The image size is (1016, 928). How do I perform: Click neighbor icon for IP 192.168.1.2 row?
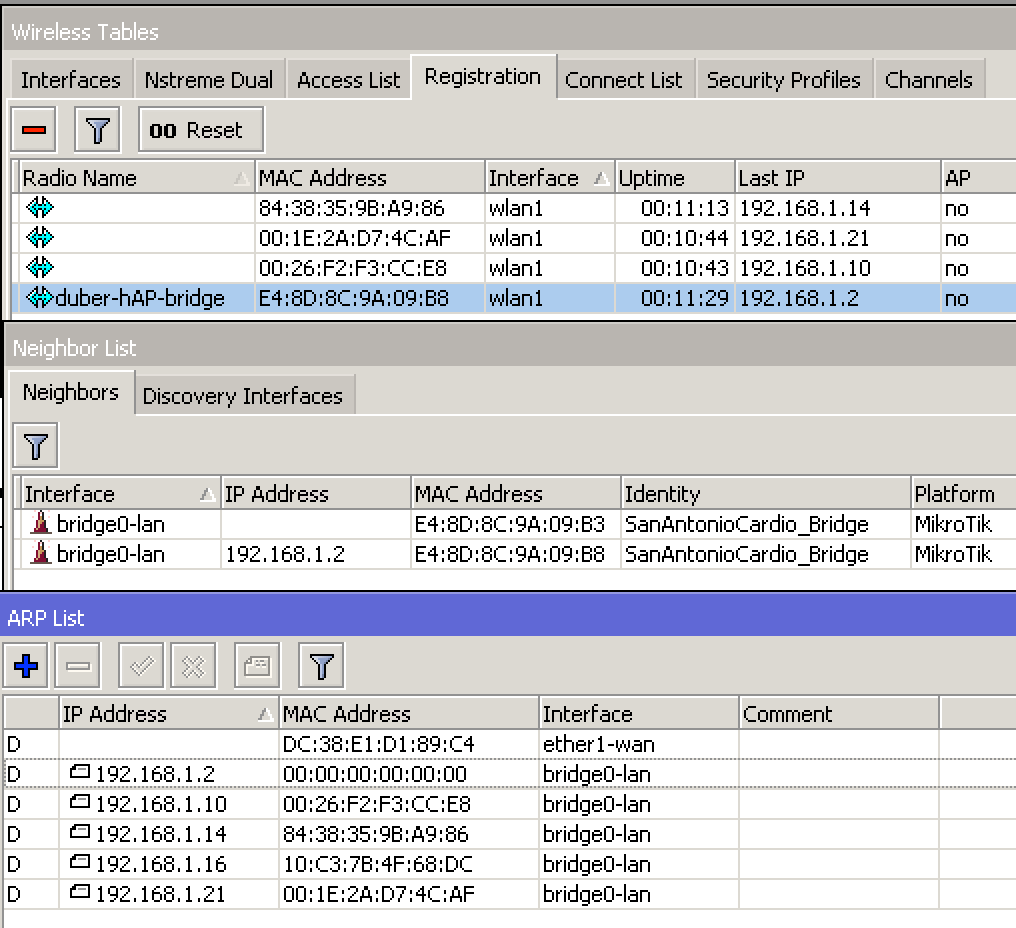(x=40, y=553)
